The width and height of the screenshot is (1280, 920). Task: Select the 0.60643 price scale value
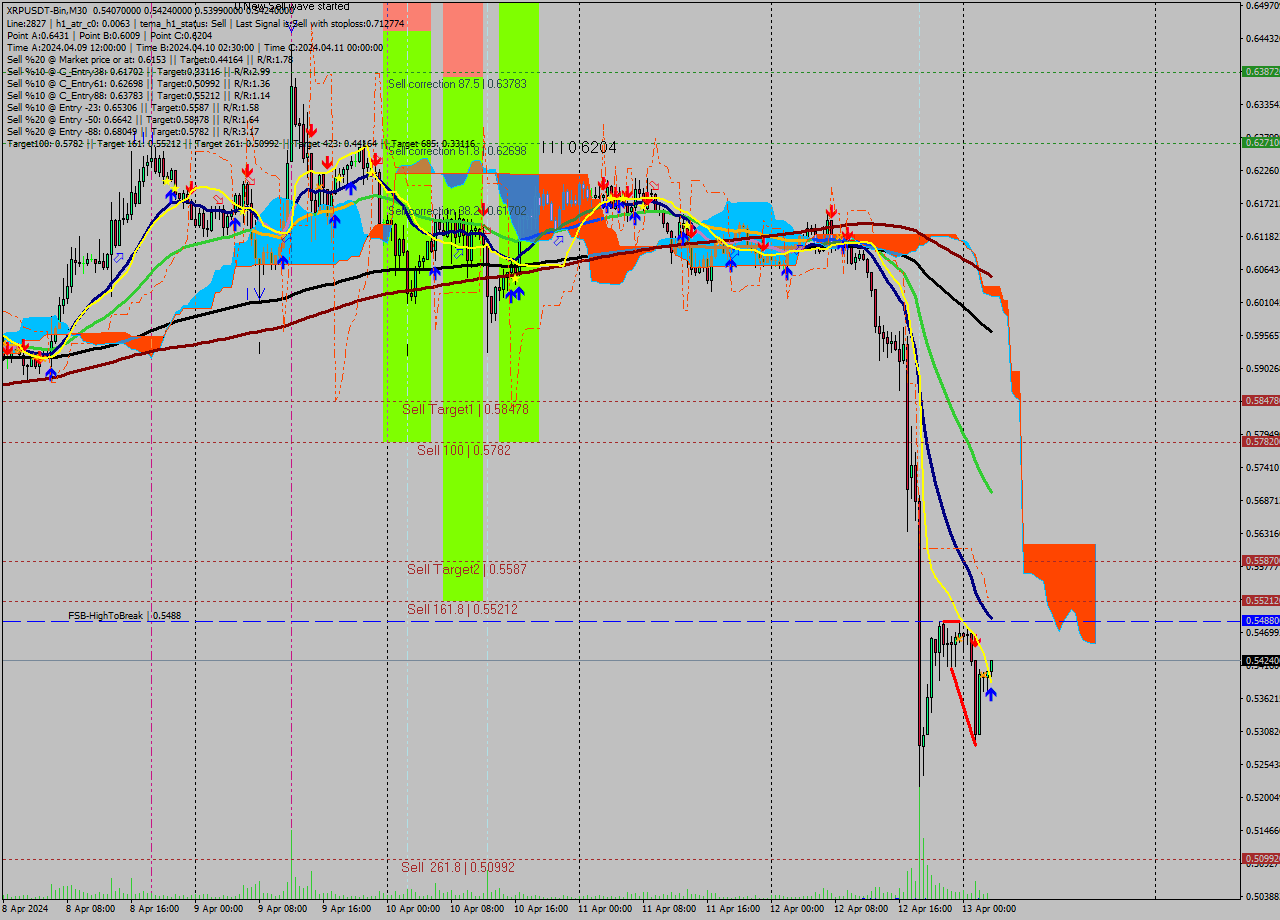(x=1263, y=269)
